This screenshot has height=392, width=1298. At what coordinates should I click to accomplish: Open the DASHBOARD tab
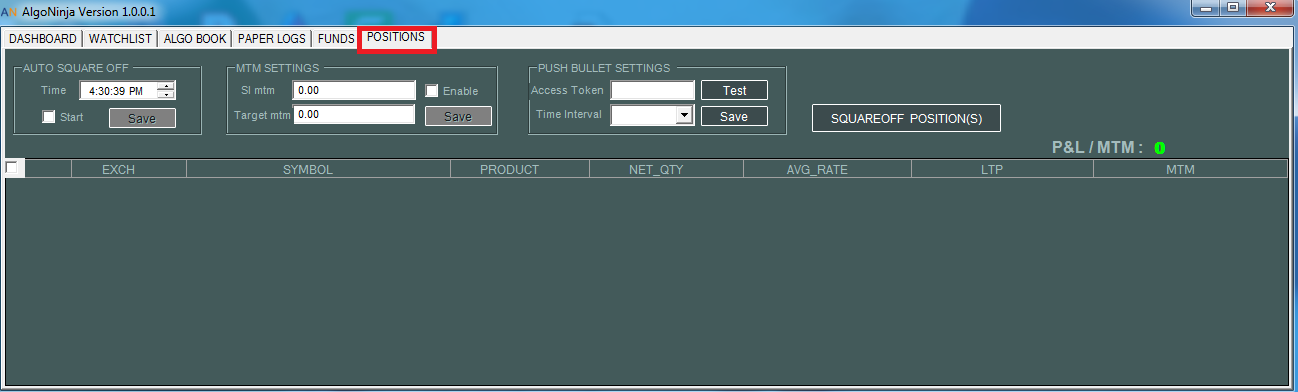pyautogui.click(x=43, y=39)
